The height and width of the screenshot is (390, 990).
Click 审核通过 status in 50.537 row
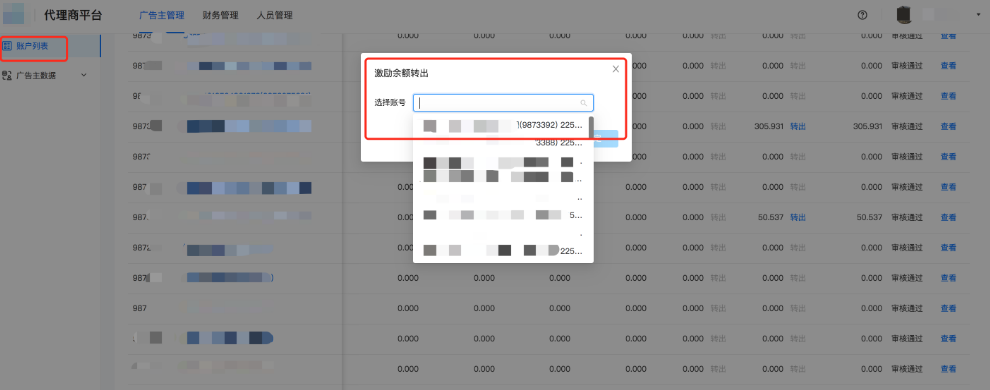pyautogui.click(x=907, y=217)
